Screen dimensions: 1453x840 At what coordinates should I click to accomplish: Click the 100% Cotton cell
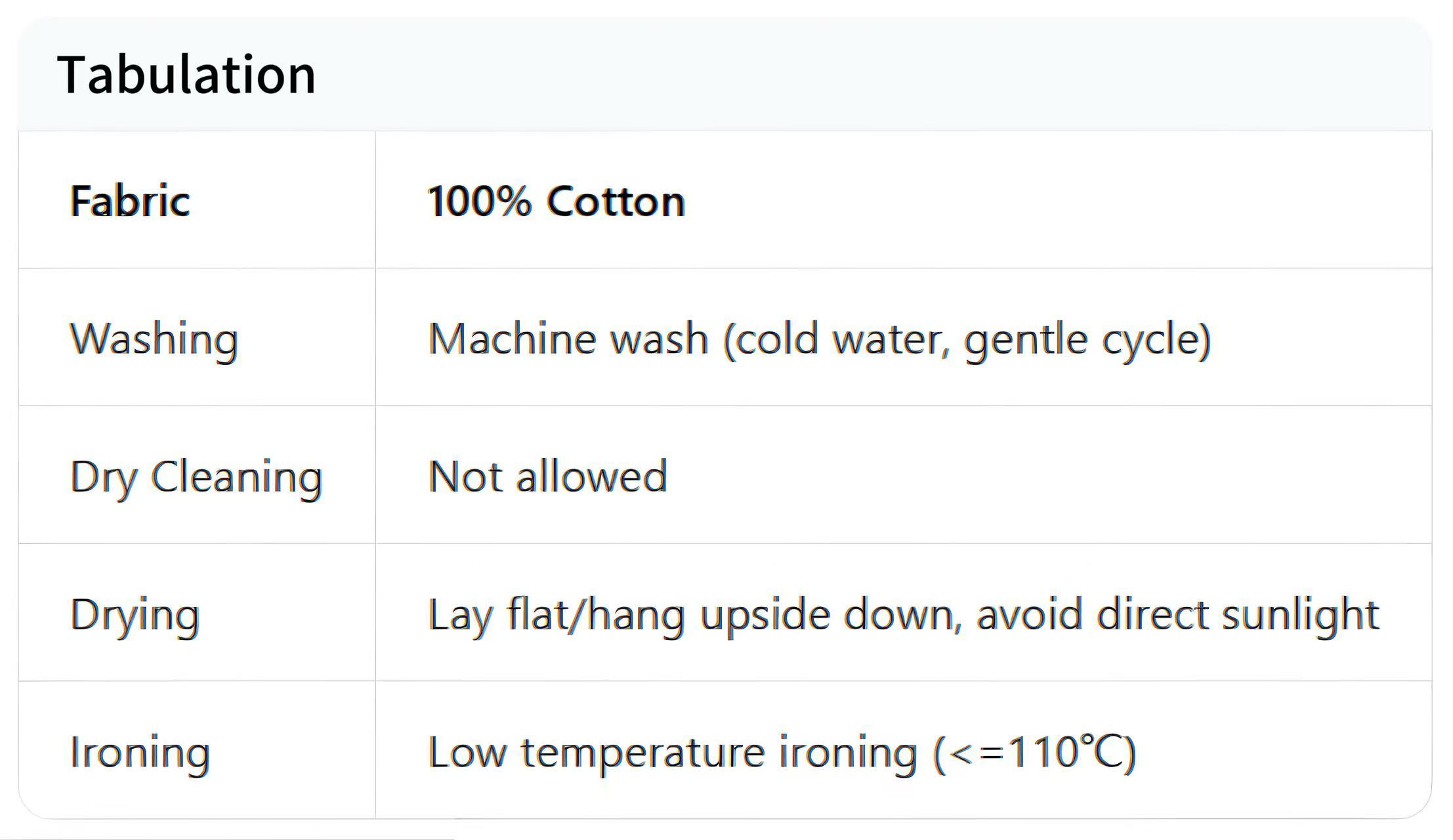(556, 201)
